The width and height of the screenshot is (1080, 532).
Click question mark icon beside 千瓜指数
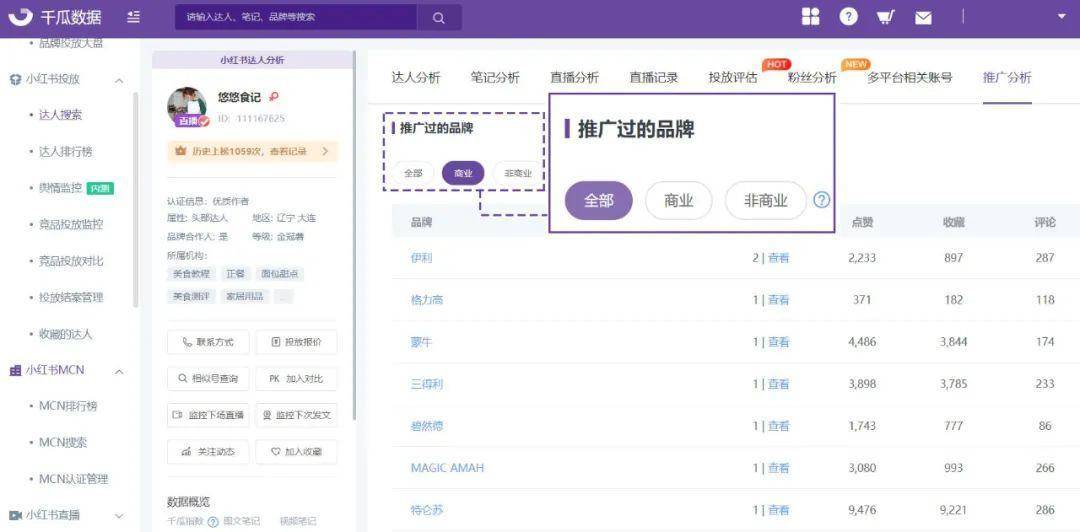pyautogui.click(x=214, y=522)
